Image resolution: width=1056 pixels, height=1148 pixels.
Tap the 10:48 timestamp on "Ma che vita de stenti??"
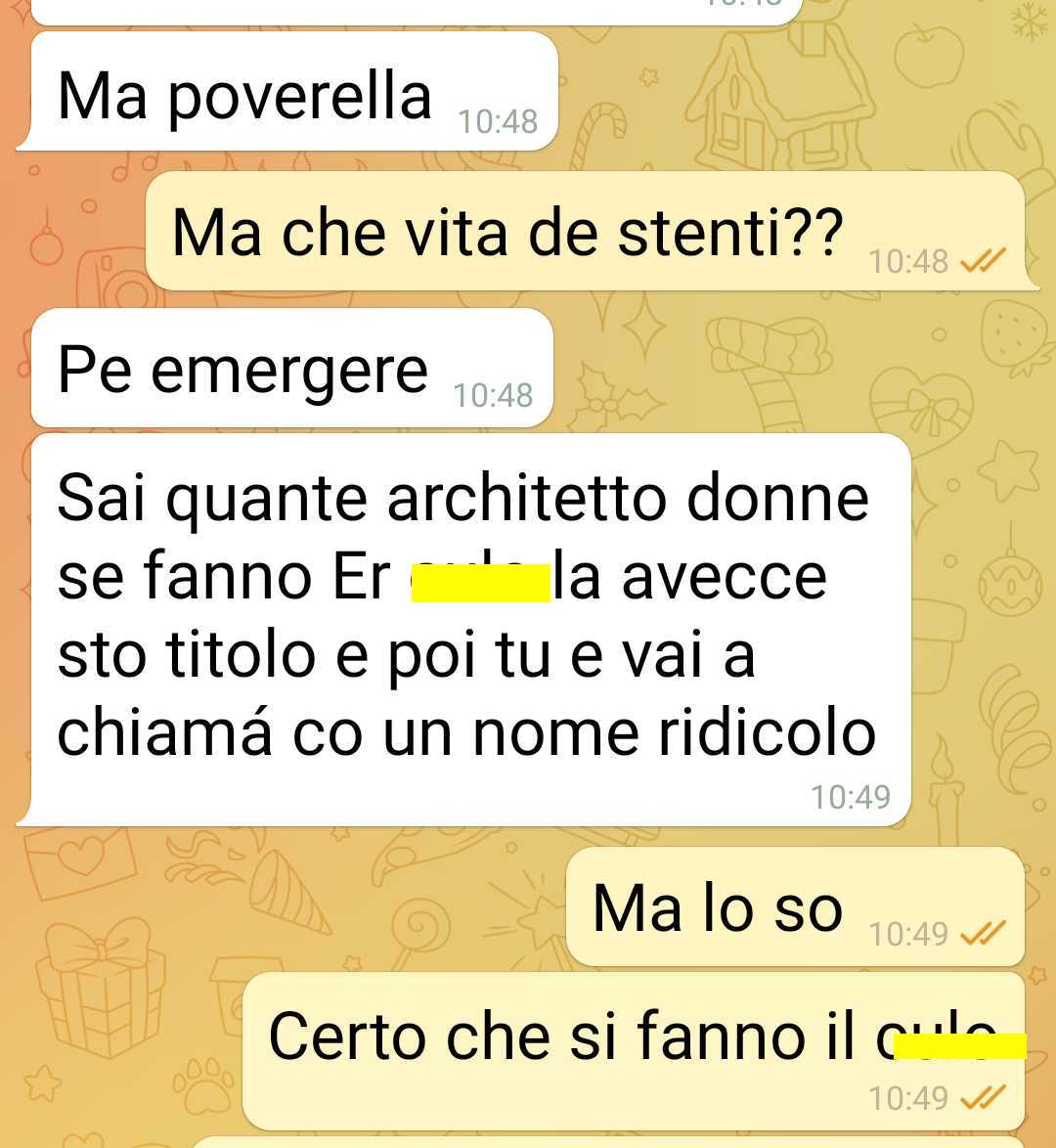tap(908, 261)
